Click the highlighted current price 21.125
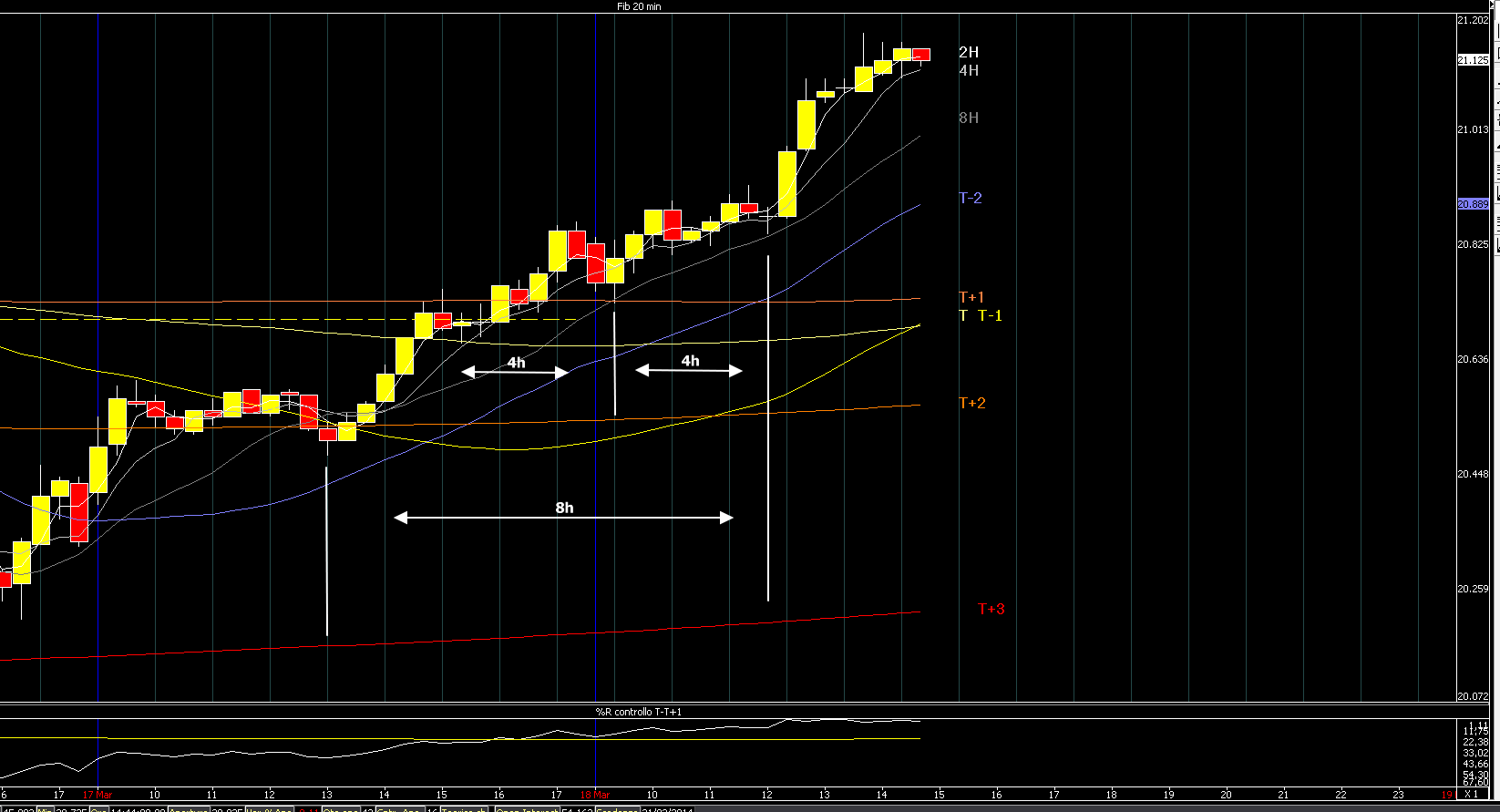1500x812 pixels. (1473, 60)
